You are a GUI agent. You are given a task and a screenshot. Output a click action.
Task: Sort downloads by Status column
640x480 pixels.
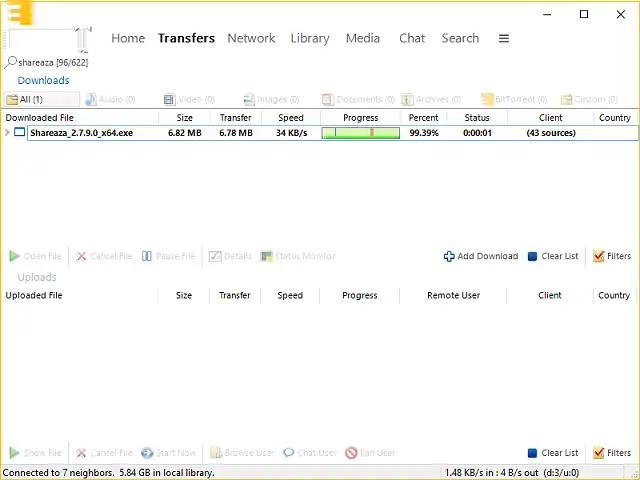click(477, 118)
